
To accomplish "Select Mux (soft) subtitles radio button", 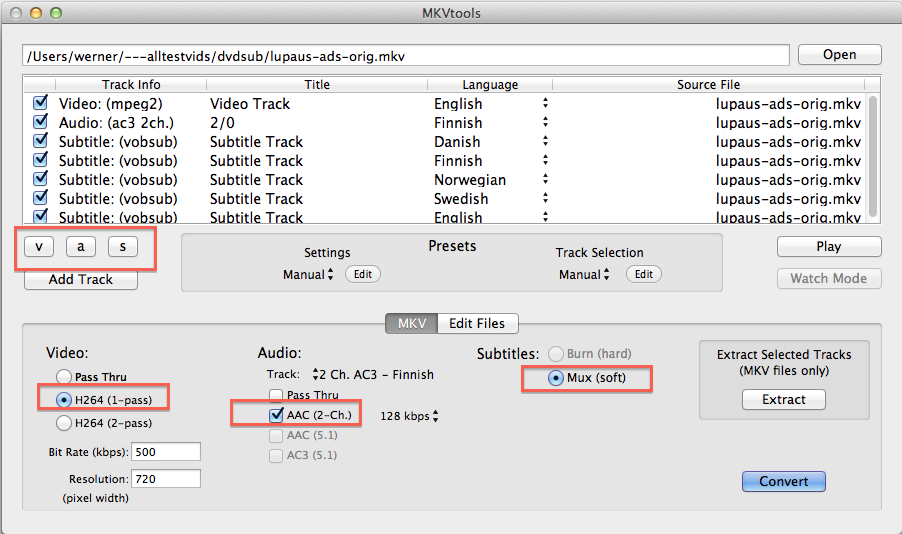I will 556,378.
